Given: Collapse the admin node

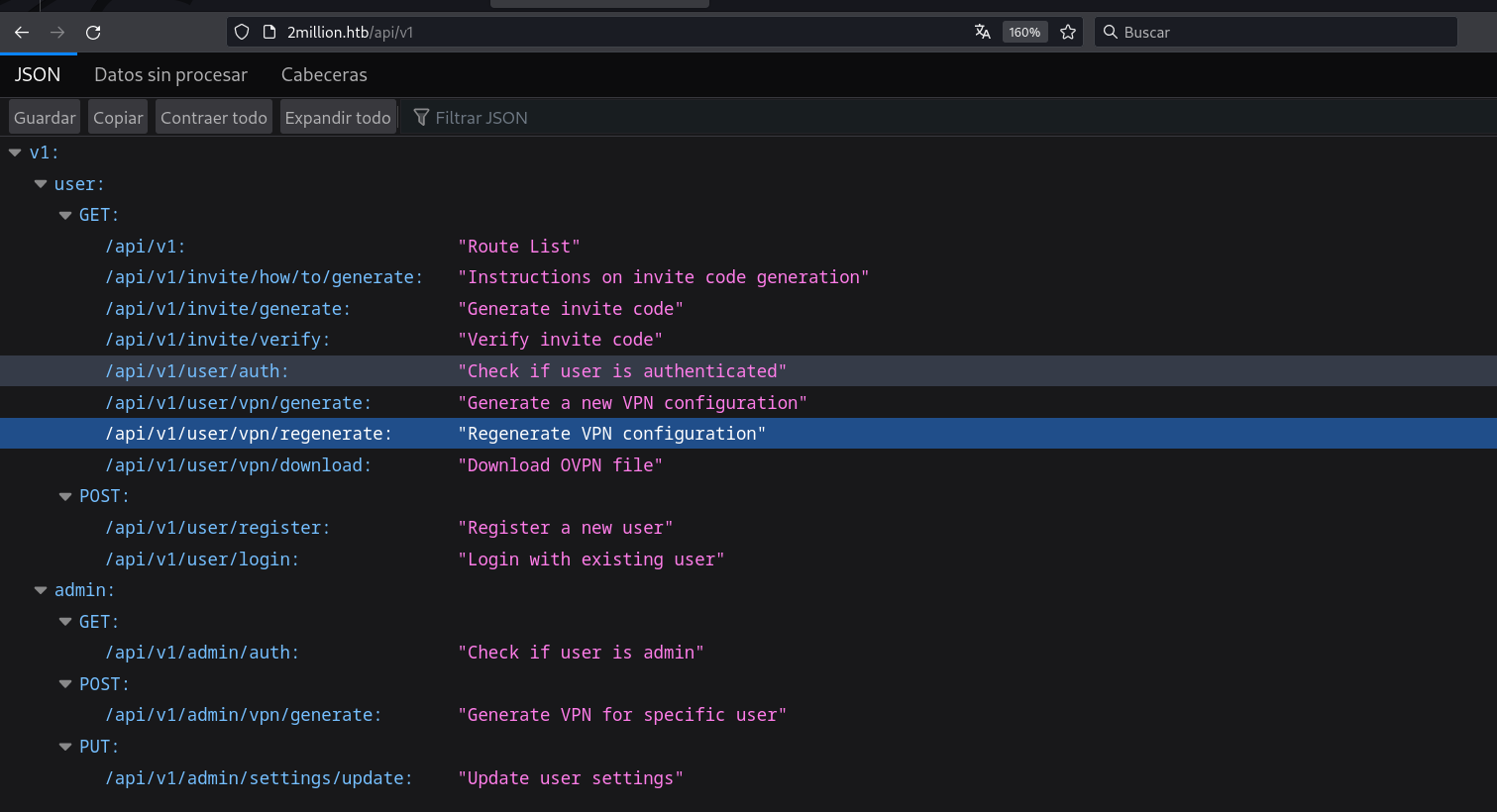Looking at the screenshot, I should pyautogui.click(x=41, y=590).
